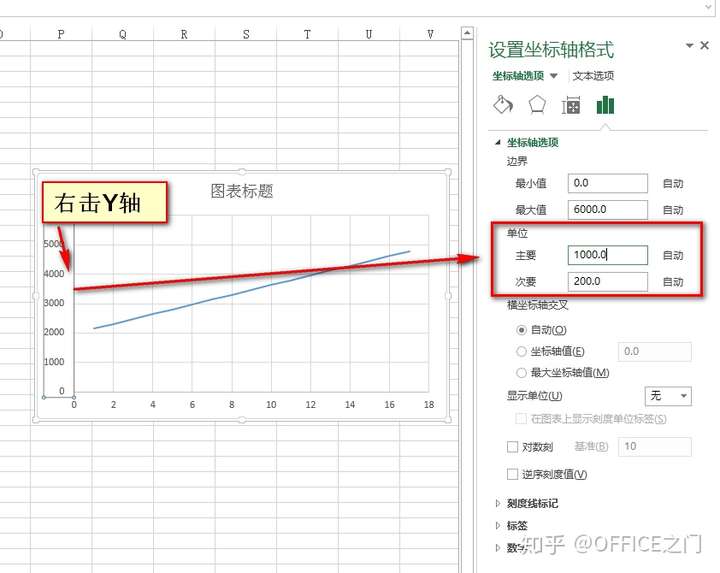720x573 pixels.
Task: Expand the 数字 section
Action: (498, 547)
